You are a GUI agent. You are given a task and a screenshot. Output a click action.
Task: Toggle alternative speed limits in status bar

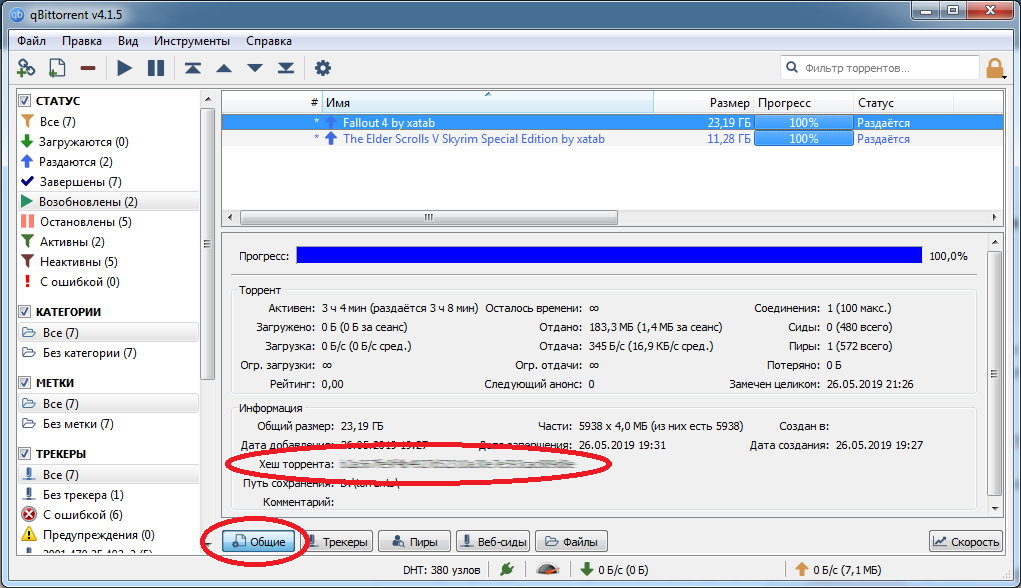[546, 570]
